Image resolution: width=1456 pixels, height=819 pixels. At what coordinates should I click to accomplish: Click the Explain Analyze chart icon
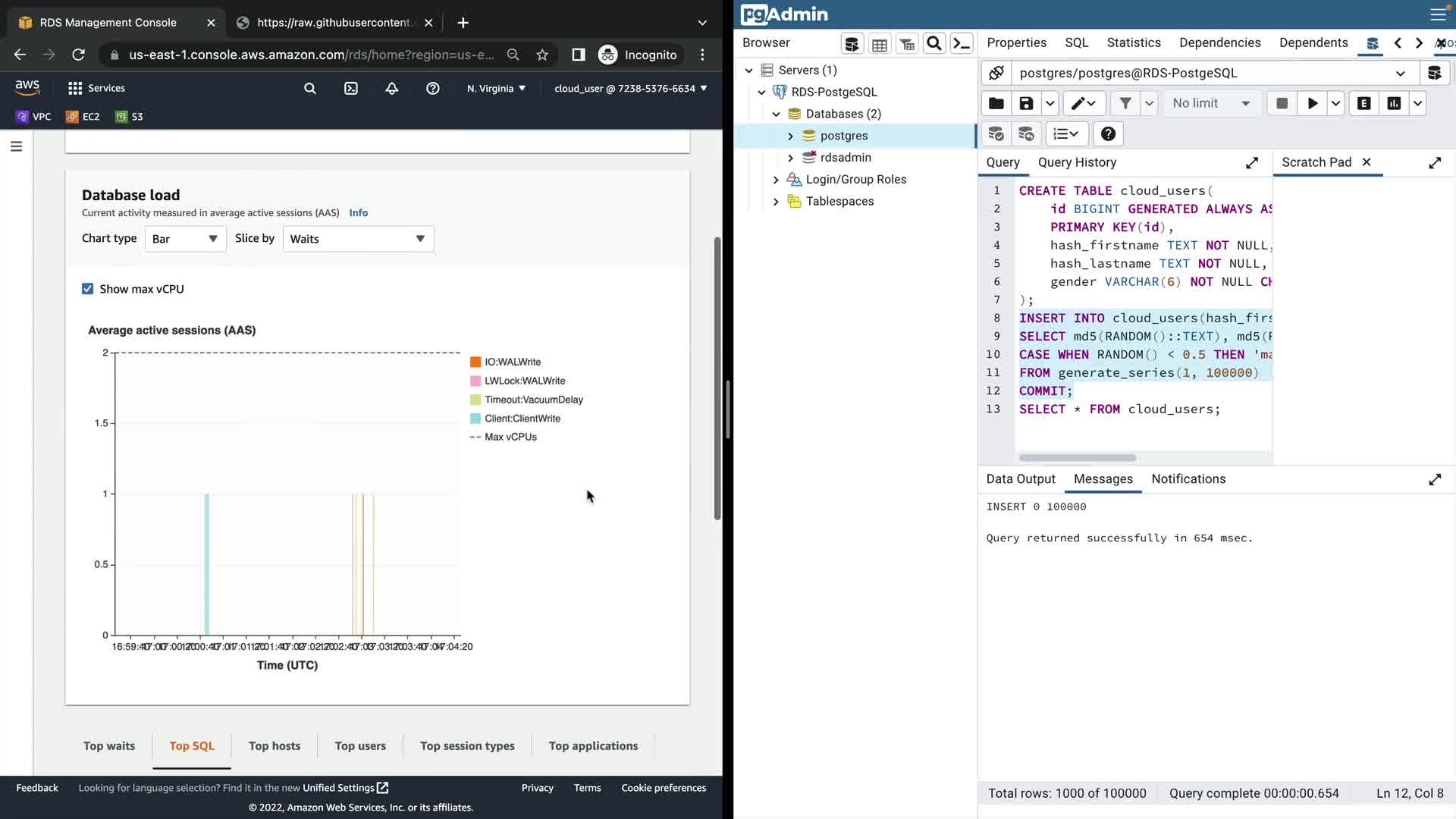point(1394,103)
